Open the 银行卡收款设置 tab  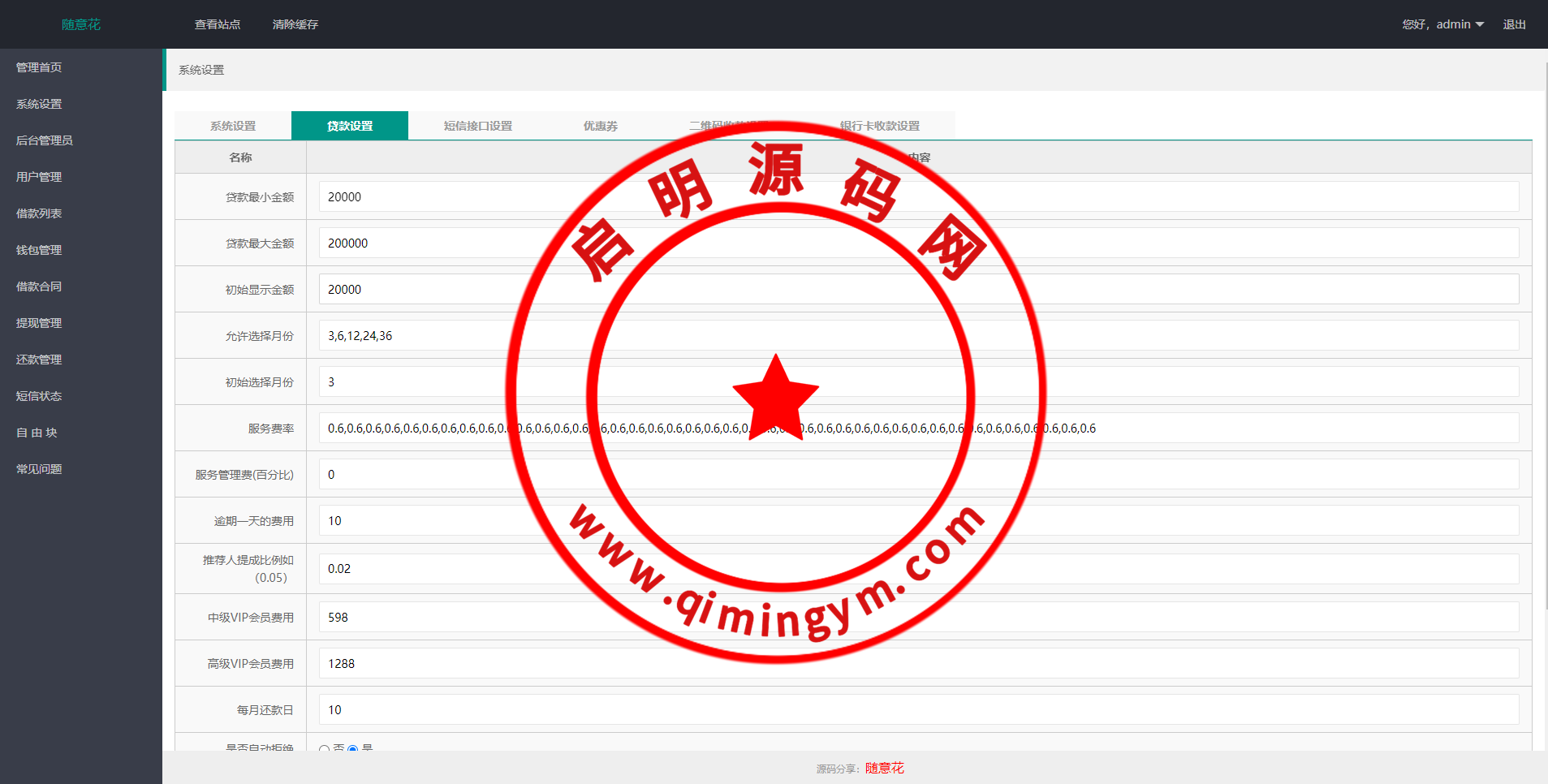(880, 126)
